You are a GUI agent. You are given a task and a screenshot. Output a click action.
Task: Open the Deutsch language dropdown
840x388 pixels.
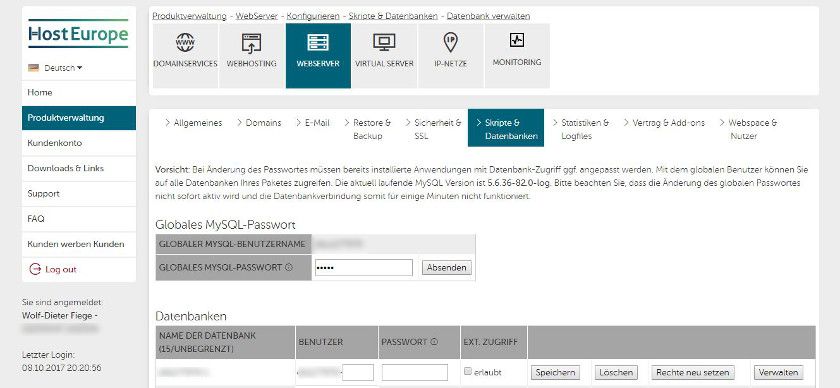[63, 68]
